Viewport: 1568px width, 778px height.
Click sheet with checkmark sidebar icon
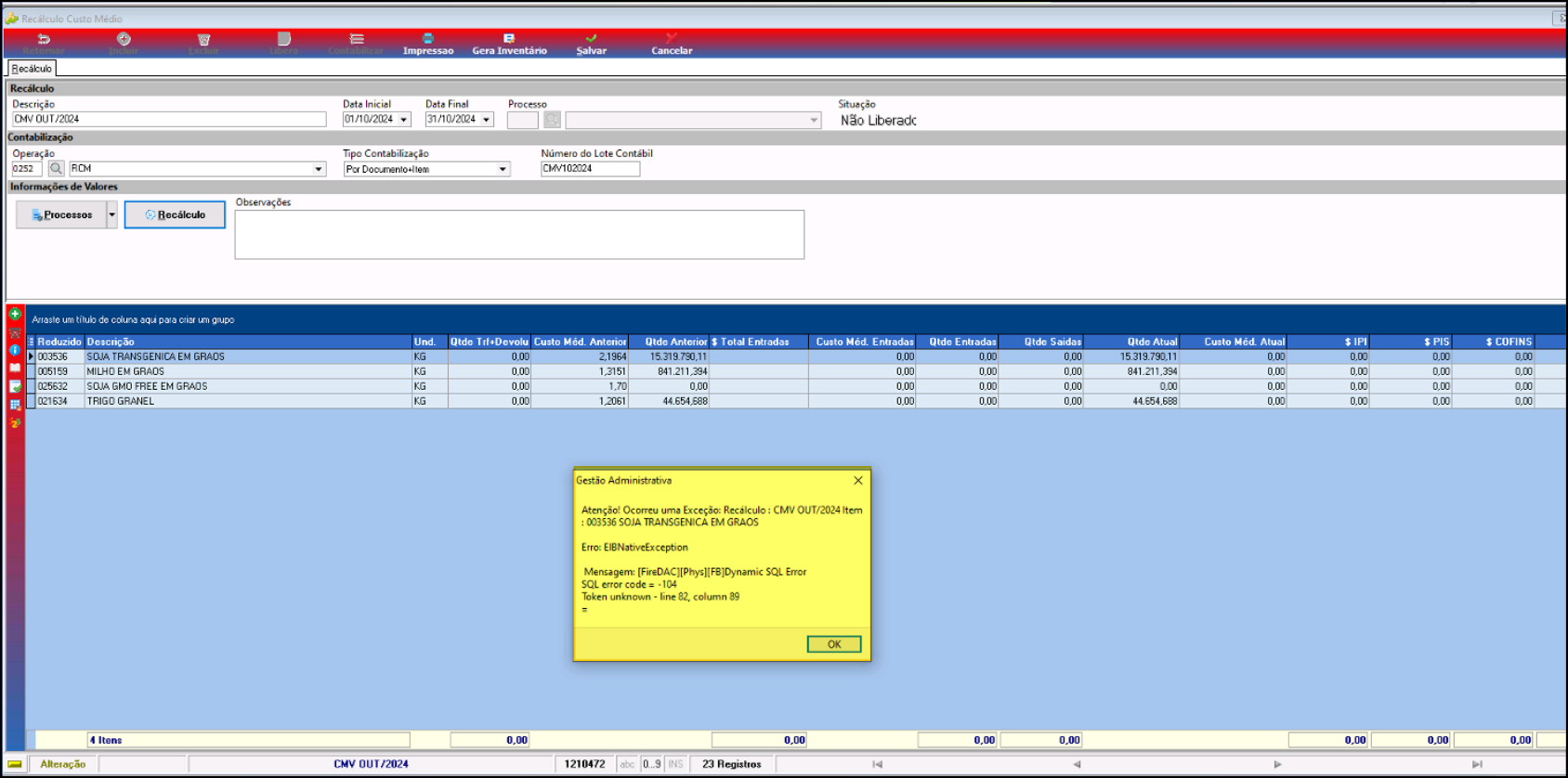coord(15,386)
